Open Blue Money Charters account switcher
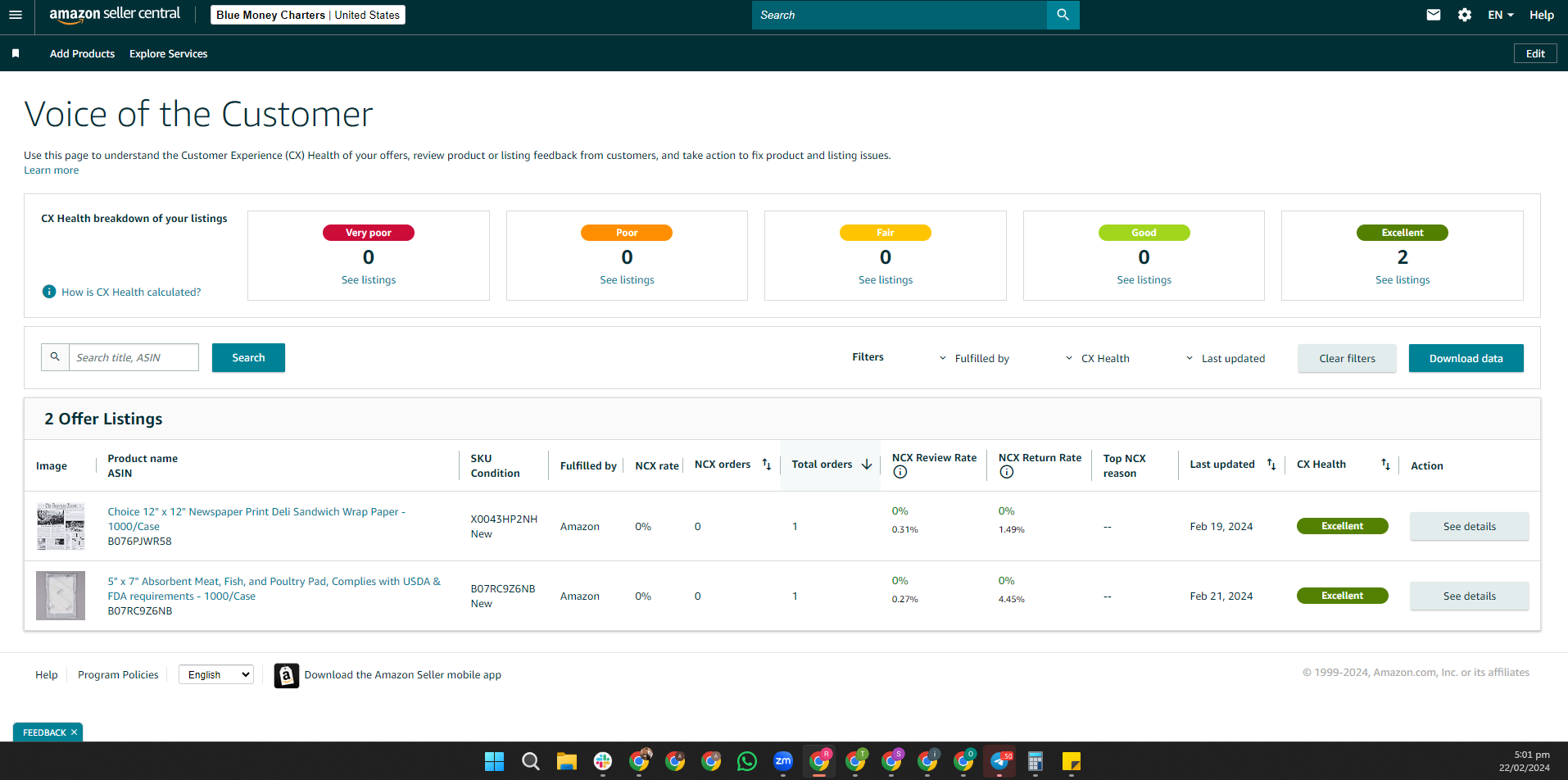1568x780 pixels. (308, 15)
